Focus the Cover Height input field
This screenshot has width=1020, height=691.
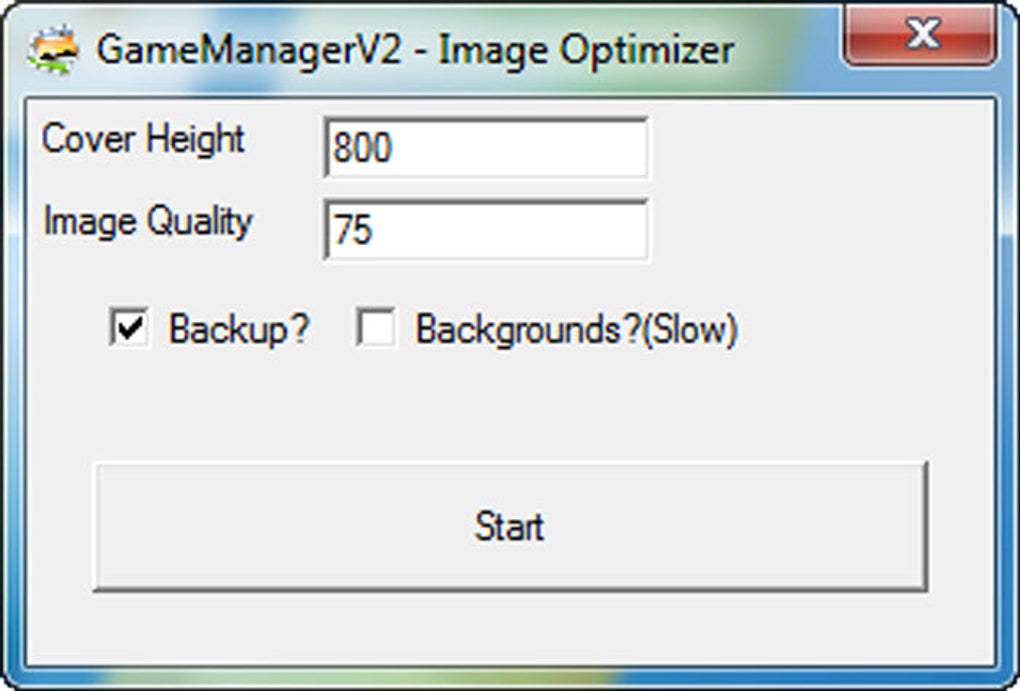click(x=486, y=148)
